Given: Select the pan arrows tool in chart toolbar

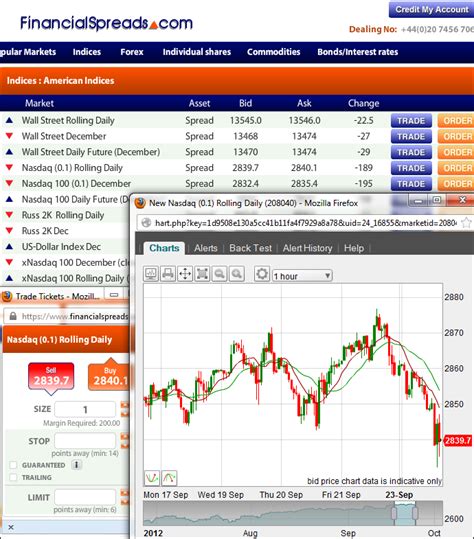Looking at the screenshot, I should (x=185, y=274).
